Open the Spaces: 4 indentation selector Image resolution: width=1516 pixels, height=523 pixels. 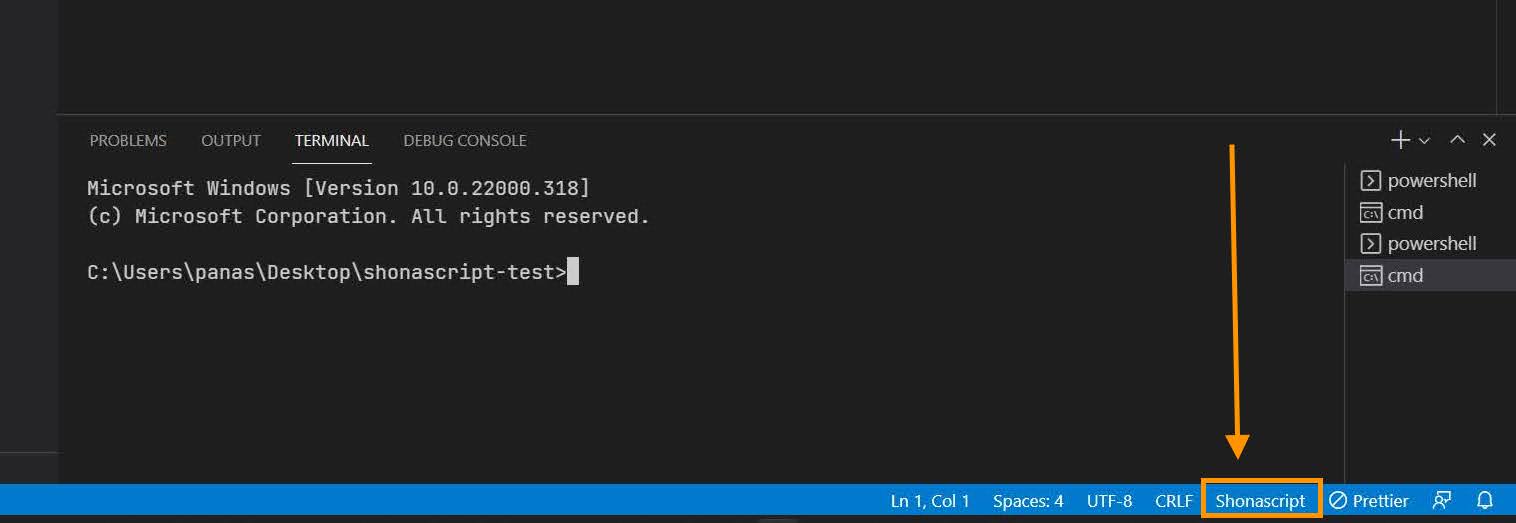[1028, 501]
